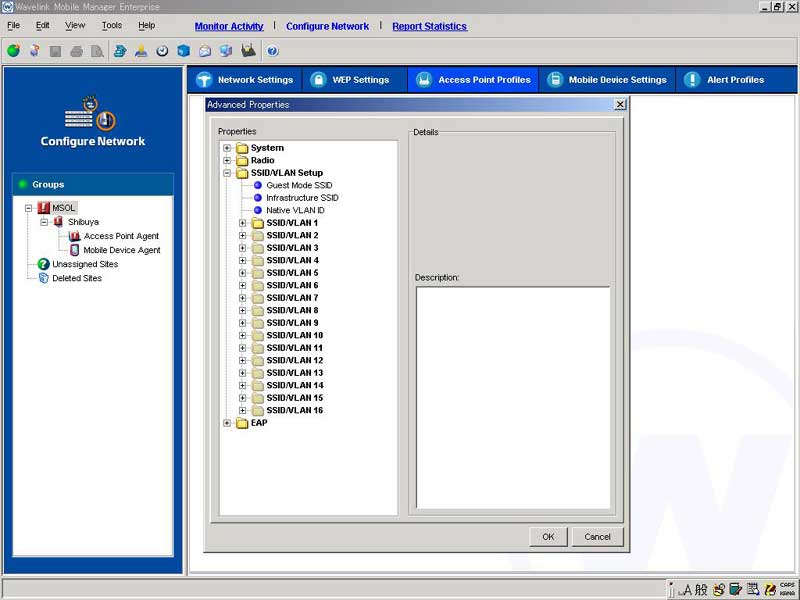Select the SSID/VLAN 10 folder label
This screenshot has width=800, height=600.
tap(294, 335)
